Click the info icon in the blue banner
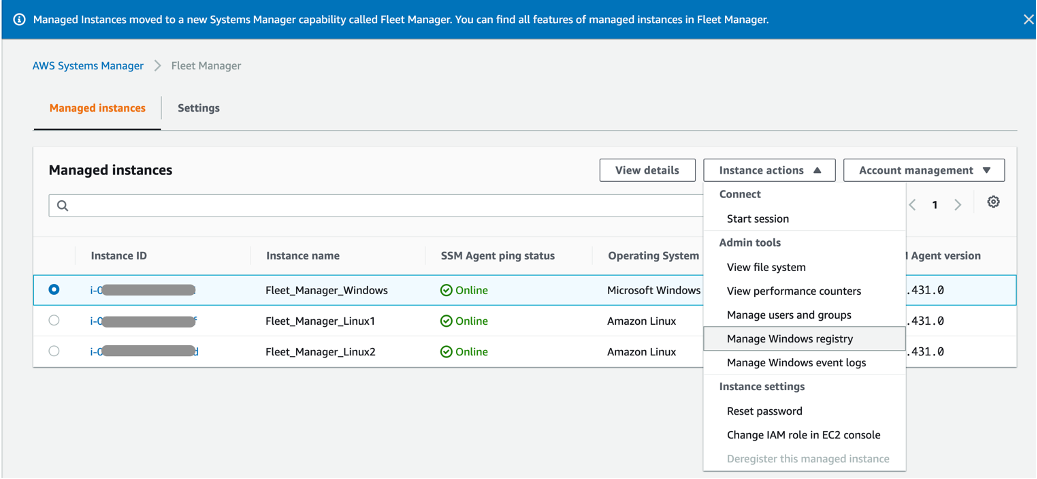Image resolution: width=1037 pixels, height=479 pixels. pyautogui.click(x=19, y=19)
